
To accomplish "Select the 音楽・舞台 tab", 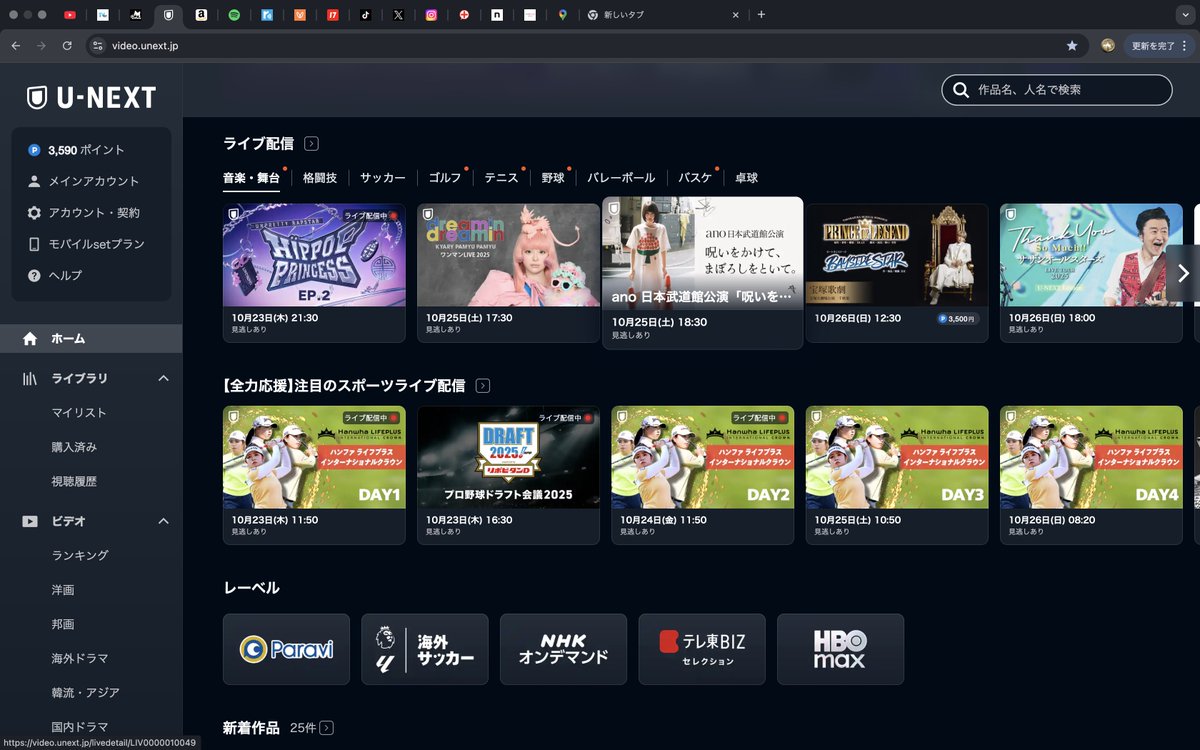I will [251, 178].
